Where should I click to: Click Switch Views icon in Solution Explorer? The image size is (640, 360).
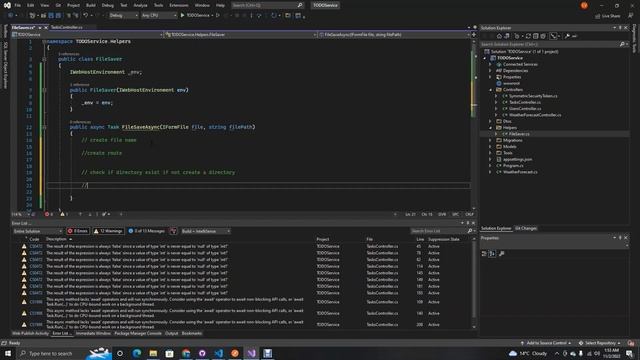(x=507, y=36)
